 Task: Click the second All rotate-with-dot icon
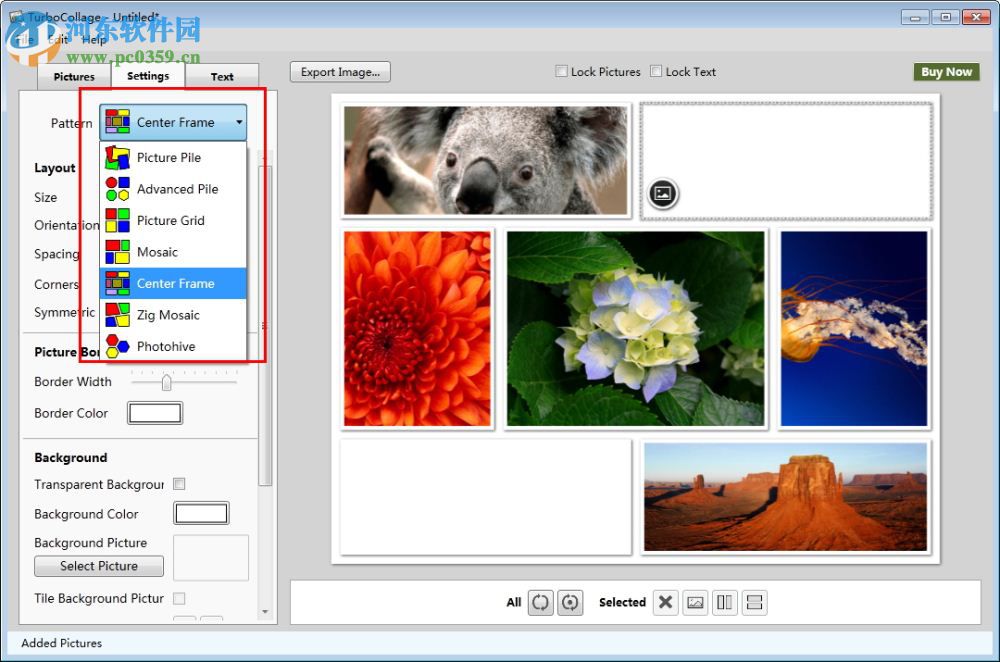569,602
